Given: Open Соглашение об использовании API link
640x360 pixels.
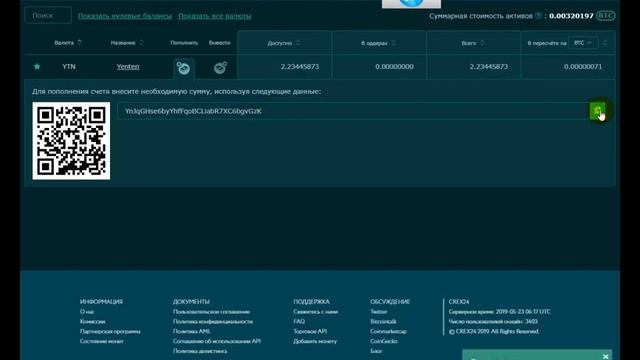Looking at the screenshot, I should coord(217,341).
